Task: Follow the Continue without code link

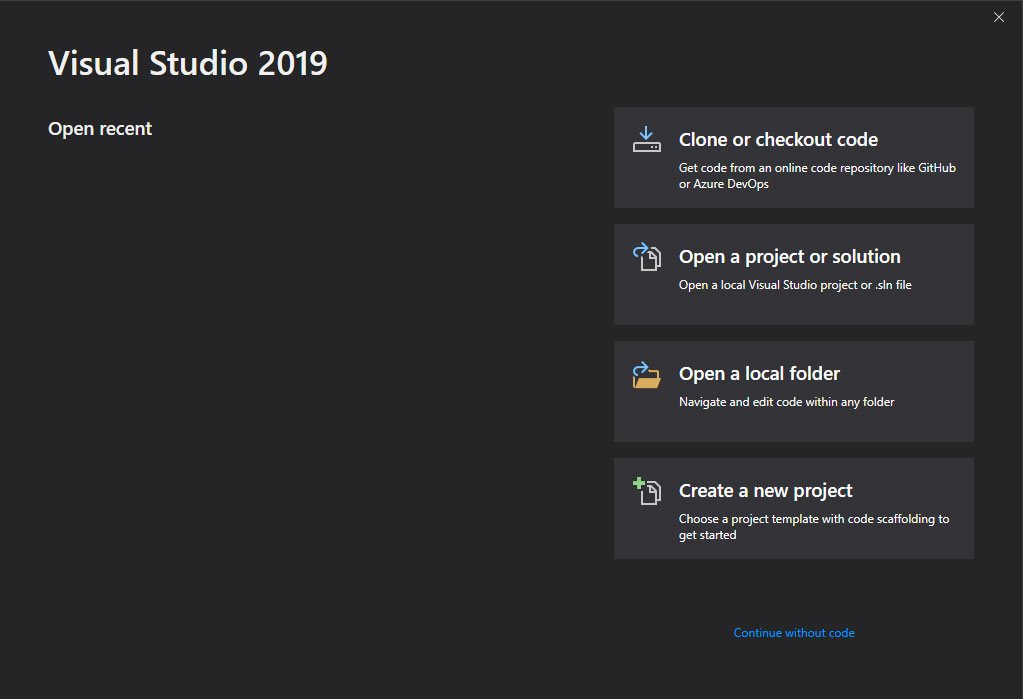Action: click(794, 632)
